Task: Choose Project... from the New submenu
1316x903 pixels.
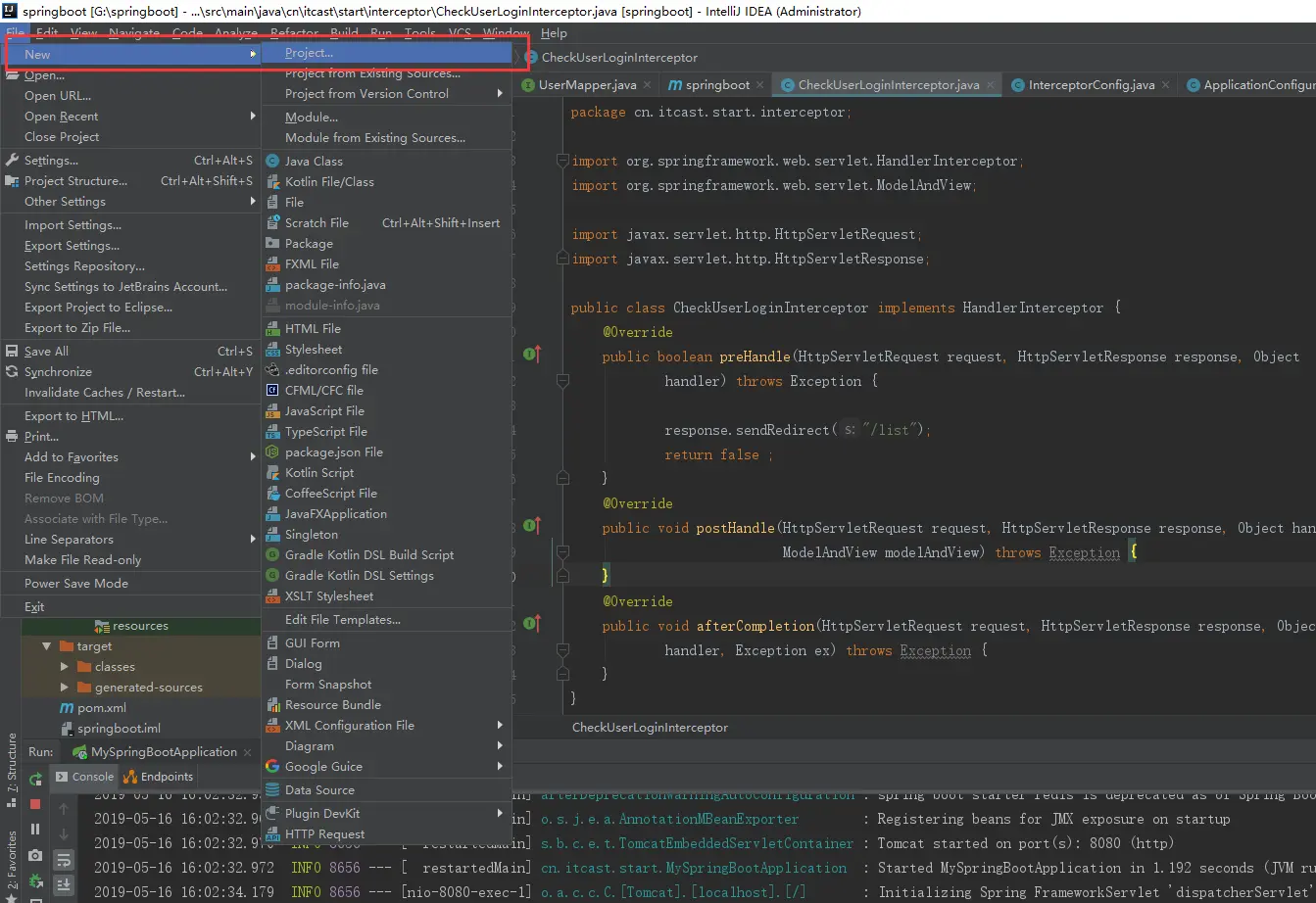Action: 387,53
